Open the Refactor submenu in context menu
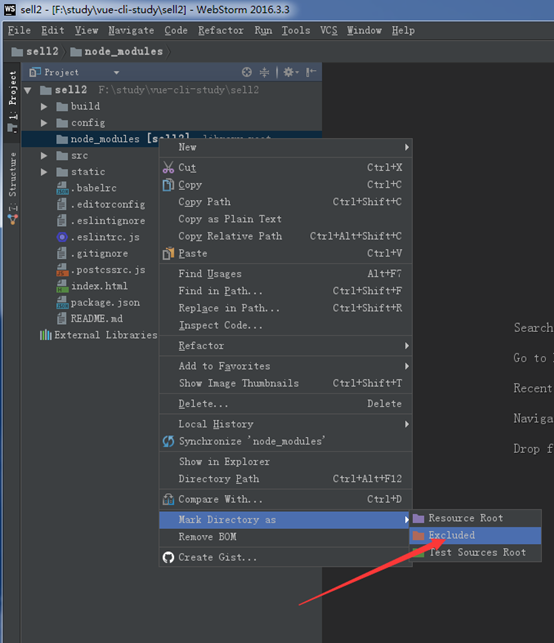 [286, 346]
